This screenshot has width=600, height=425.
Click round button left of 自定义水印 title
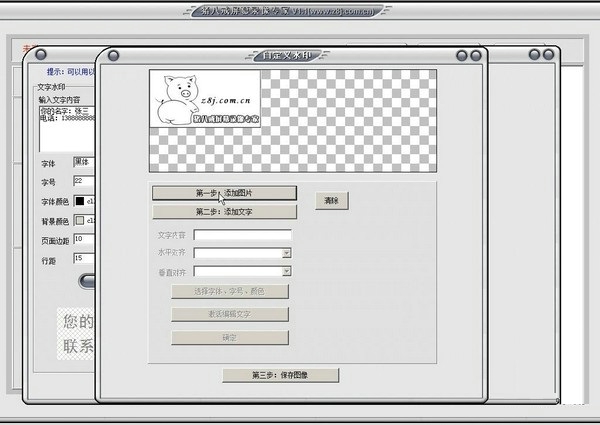point(112,56)
